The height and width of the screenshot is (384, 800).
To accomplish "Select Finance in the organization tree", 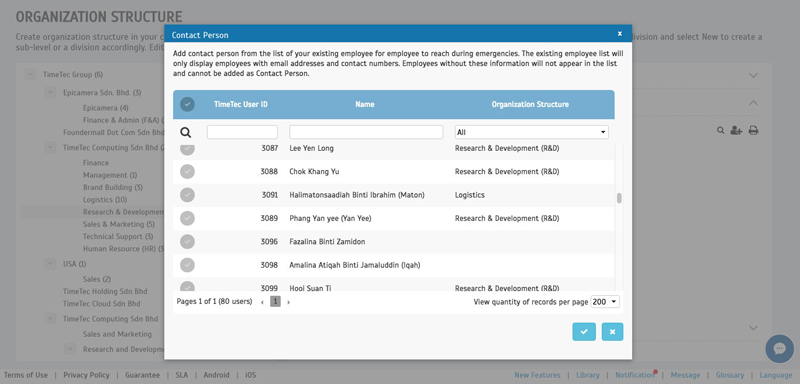I will pos(96,163).
